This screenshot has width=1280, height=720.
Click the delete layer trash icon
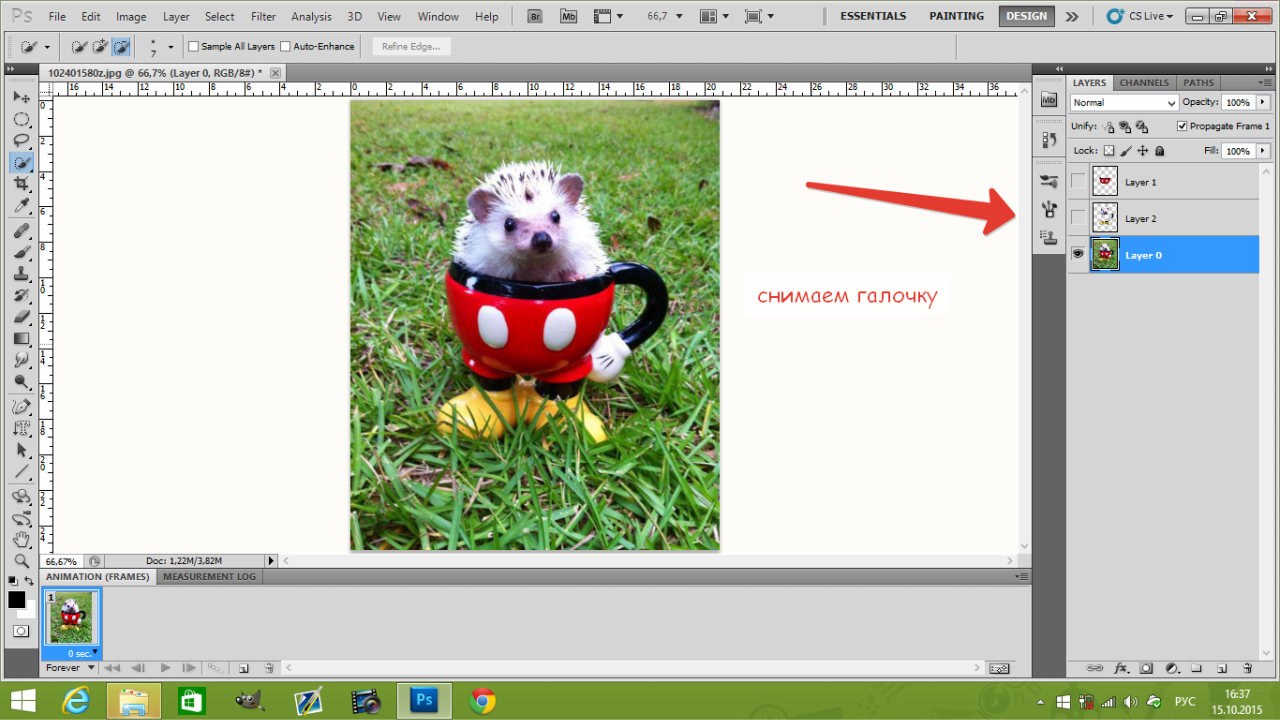point(1247,668)
